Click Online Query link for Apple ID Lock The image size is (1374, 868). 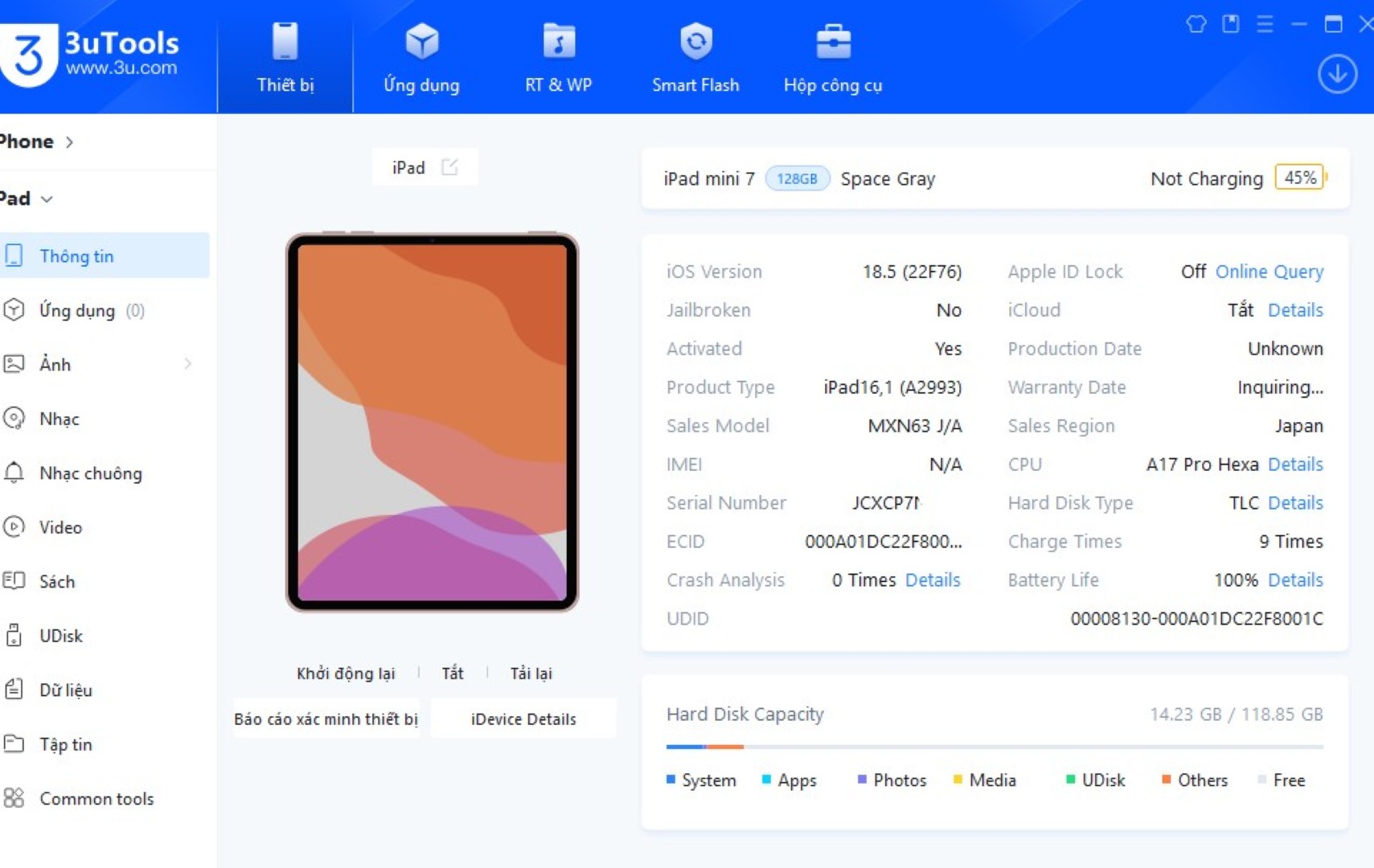1269,272
